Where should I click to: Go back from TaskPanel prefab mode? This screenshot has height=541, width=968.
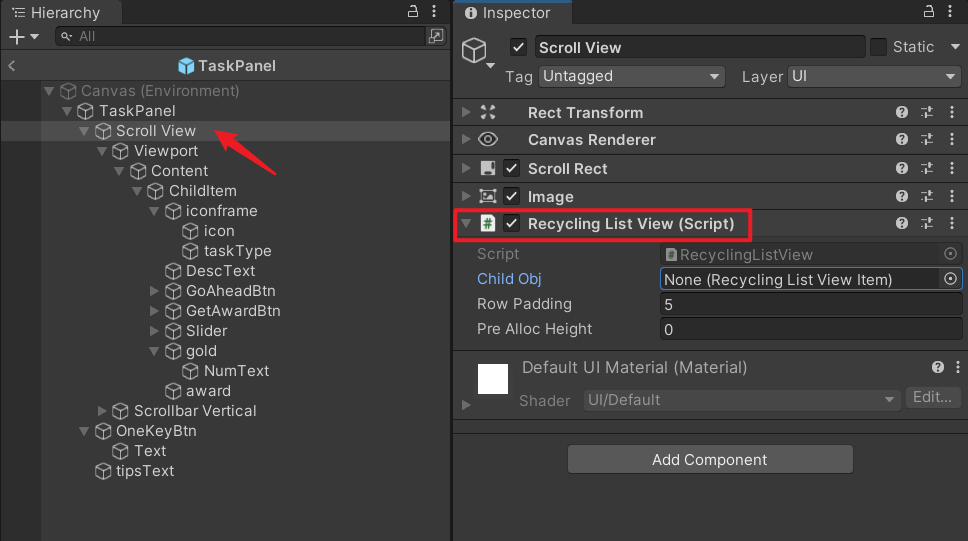11,65
